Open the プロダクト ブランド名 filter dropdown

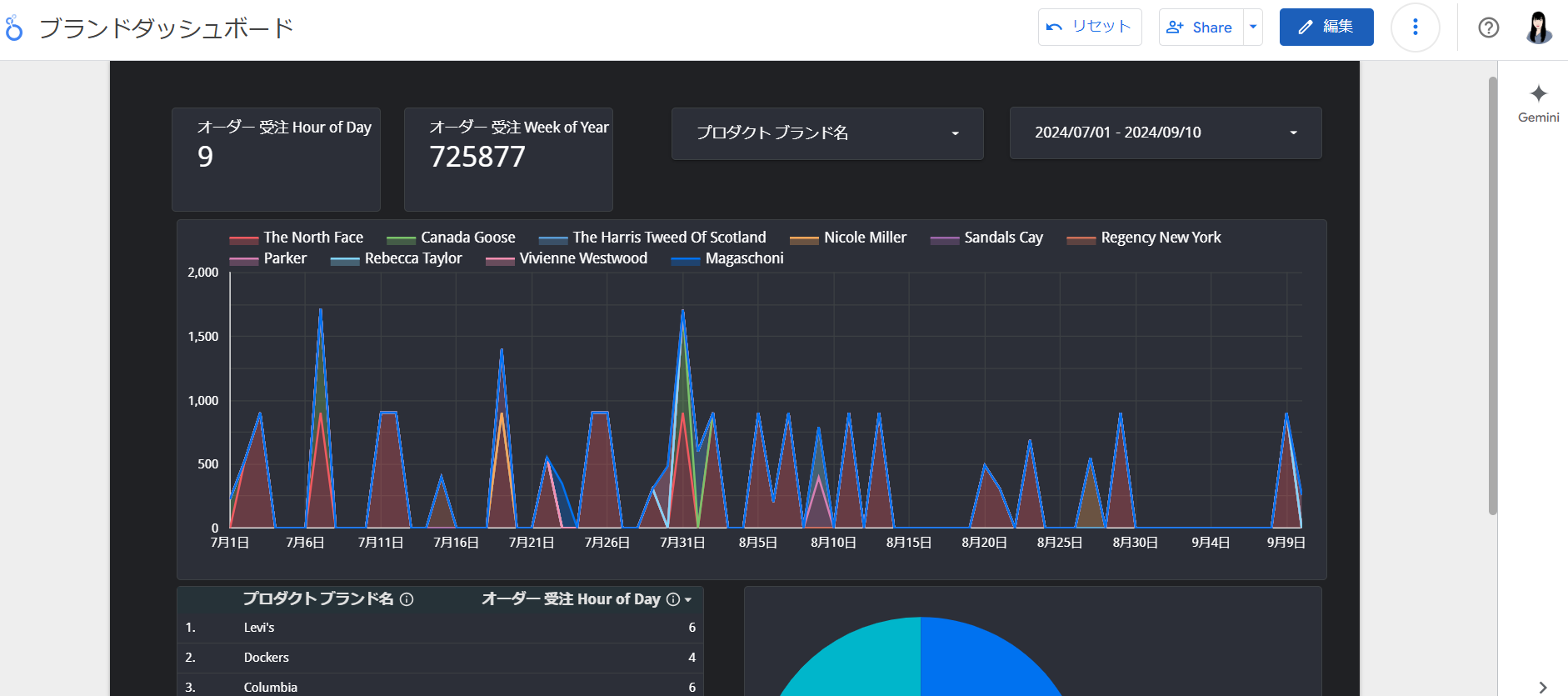(827, 133)
